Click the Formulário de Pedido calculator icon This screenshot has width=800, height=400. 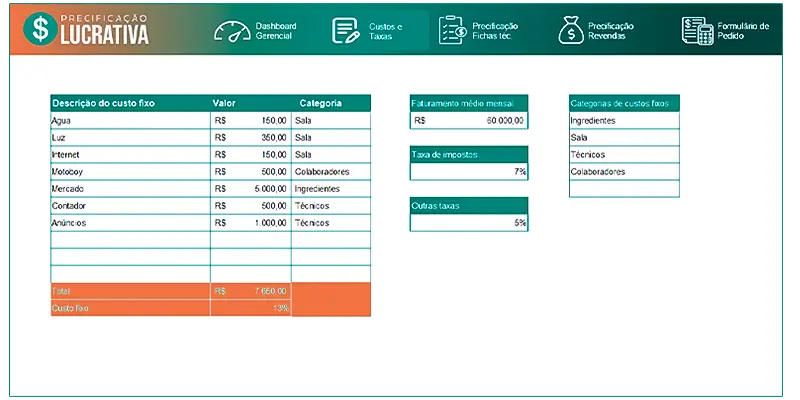click(696, 30)
